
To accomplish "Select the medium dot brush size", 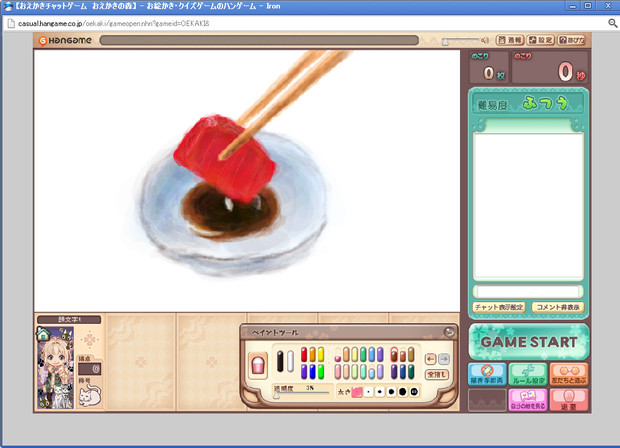I will point(391,392).
